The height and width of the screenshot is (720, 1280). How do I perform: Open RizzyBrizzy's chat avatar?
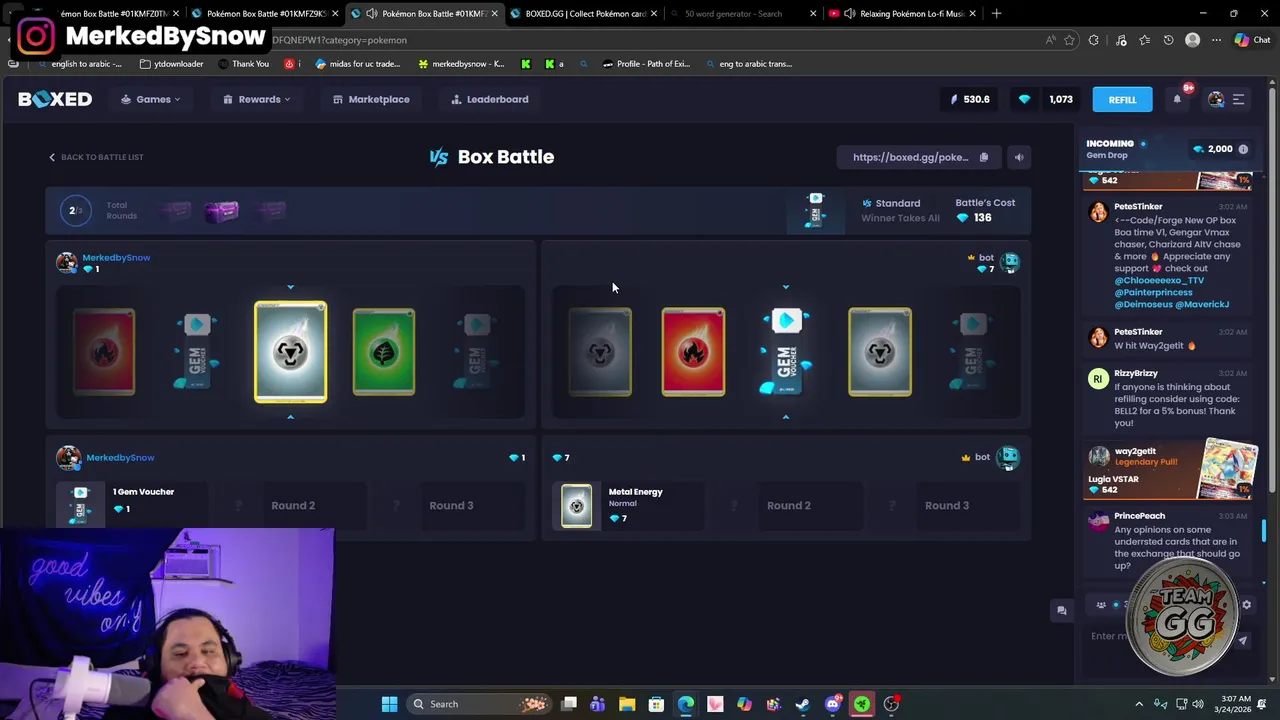1098,379
